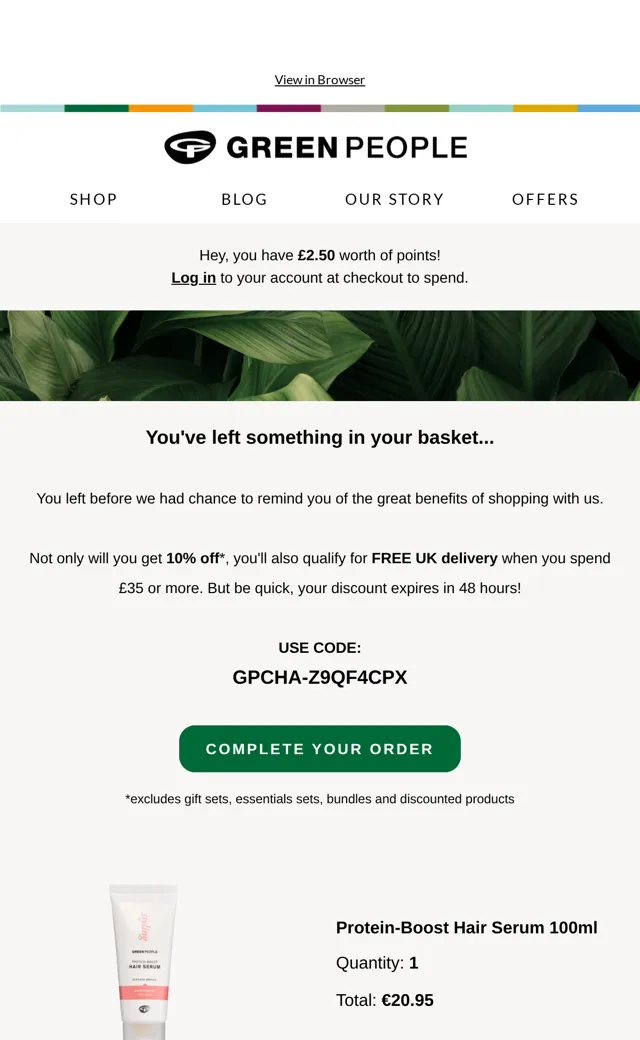Image resolution: width=640 pixels, height=1040 pixels.
Task: Open the SHOP menu item
Action: [94, 199]
